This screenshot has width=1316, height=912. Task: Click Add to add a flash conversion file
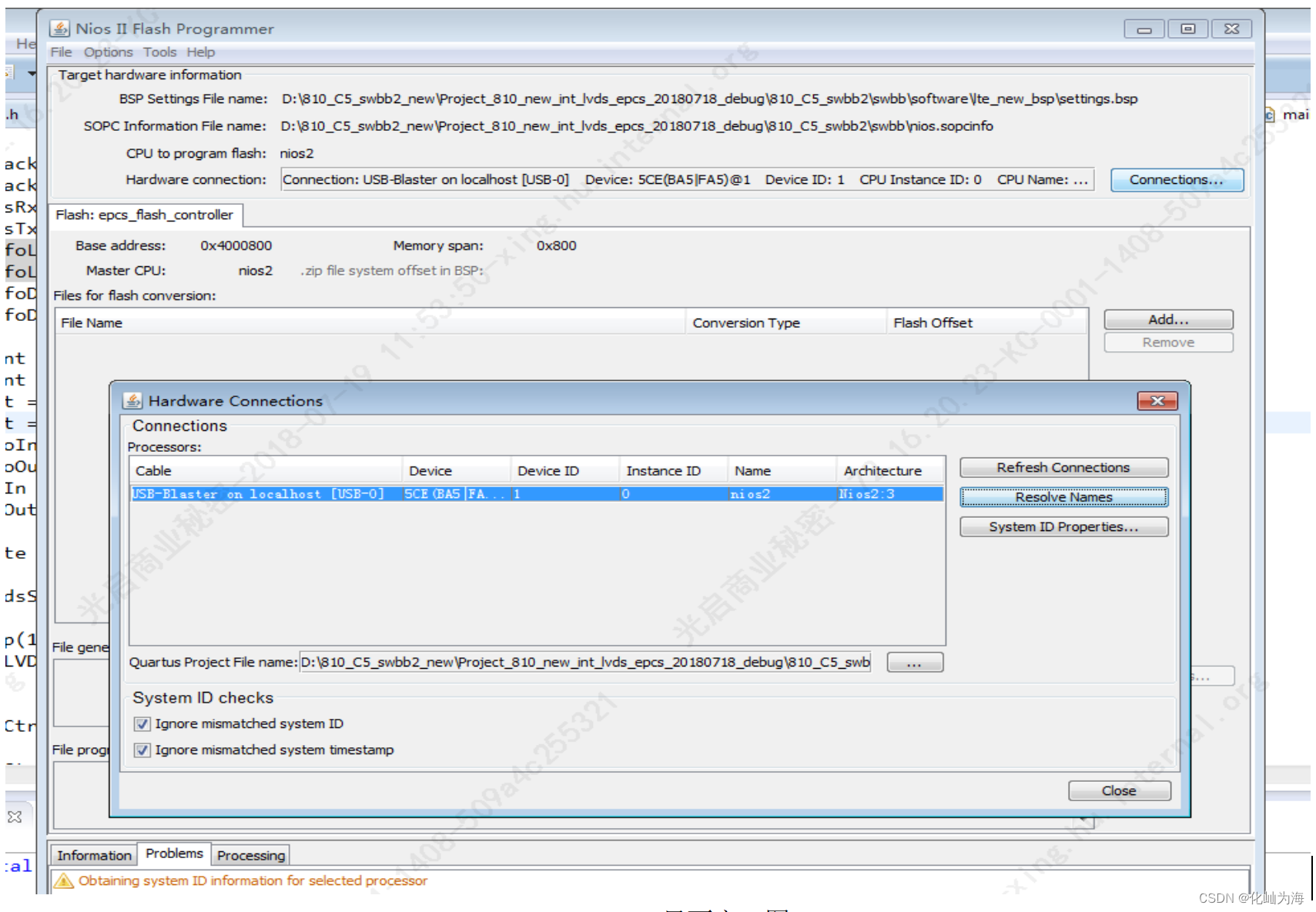1167,319
